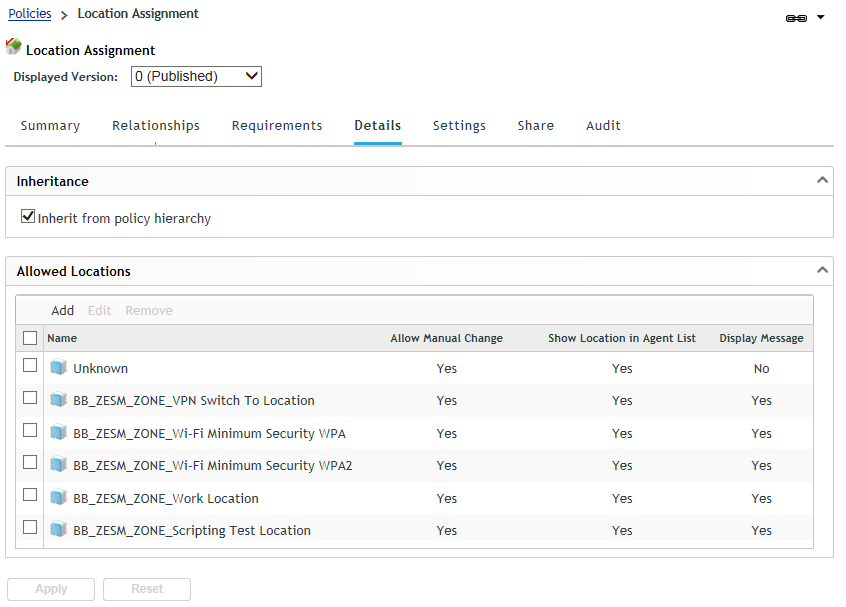Uncheck Inherit from policy hierarchy

tap(28, 216)
